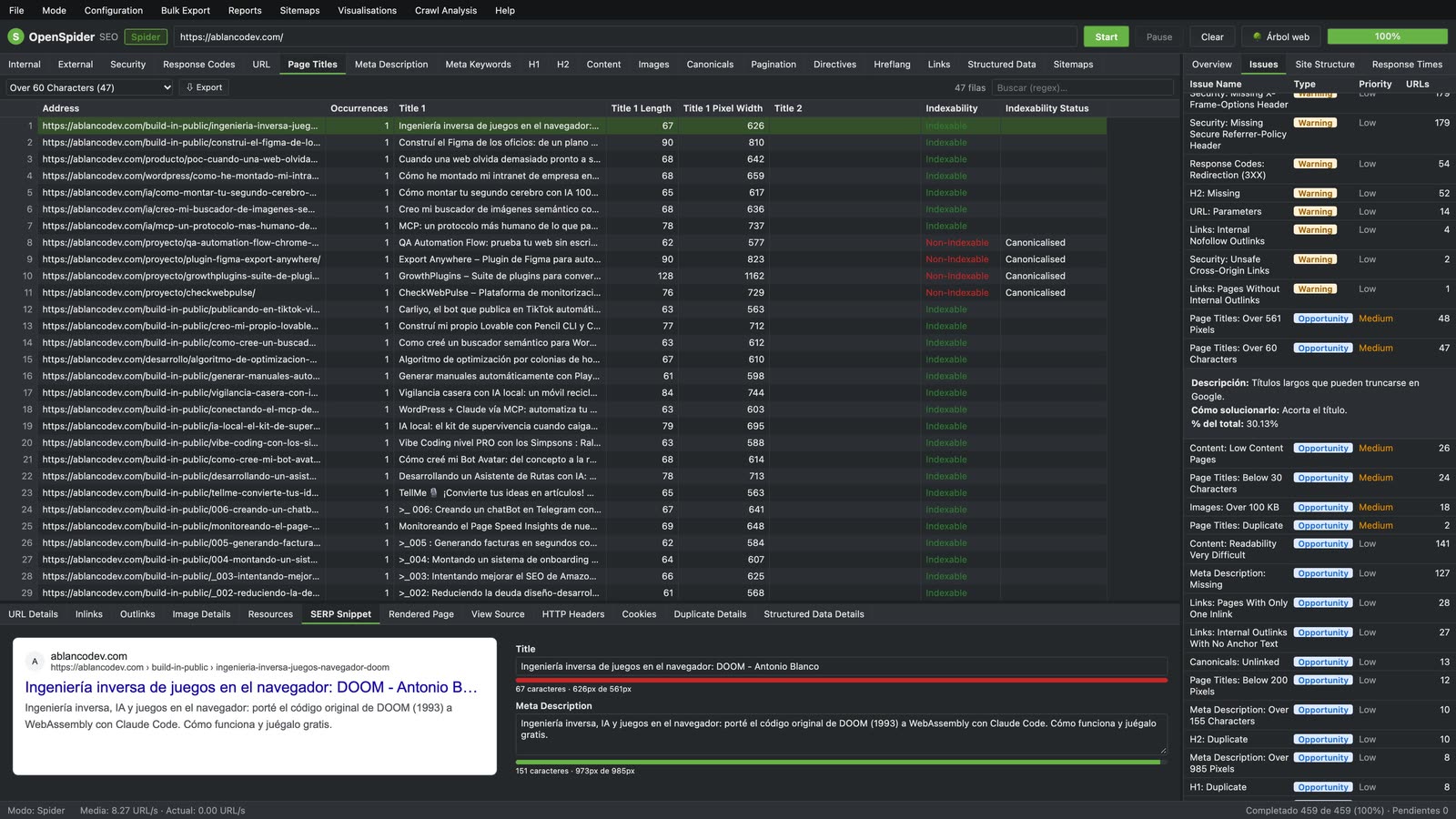Open the Site Structure tab
The width and height of the screenshot is (1456, 819).
[x=1325, y=65]
